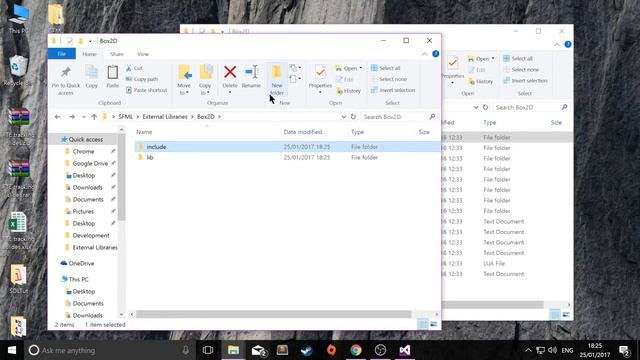Click Pin to Quick access icon
This screenshot has height=360, width=640.
pos(65,72)
